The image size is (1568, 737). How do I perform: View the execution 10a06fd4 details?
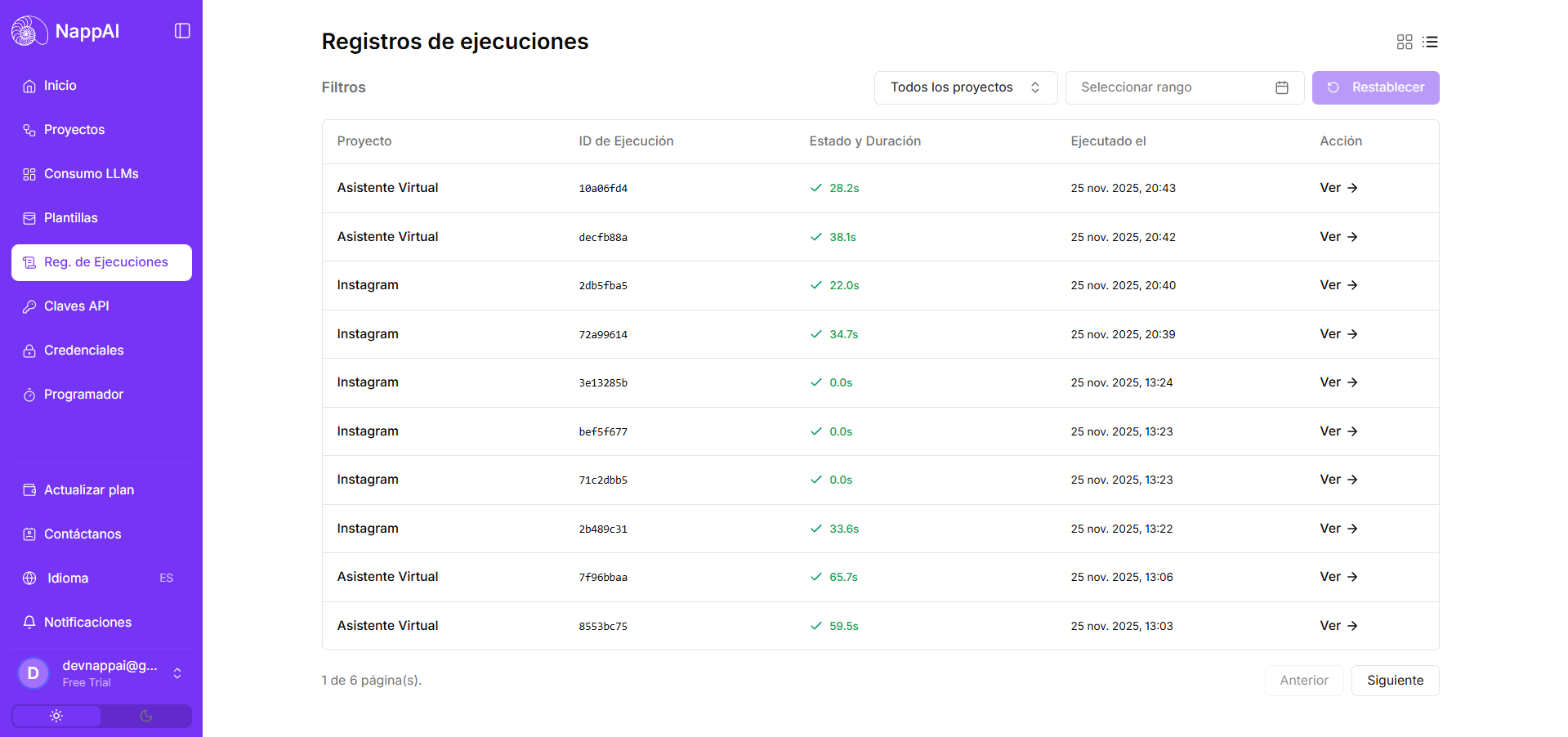[1338, 188]
